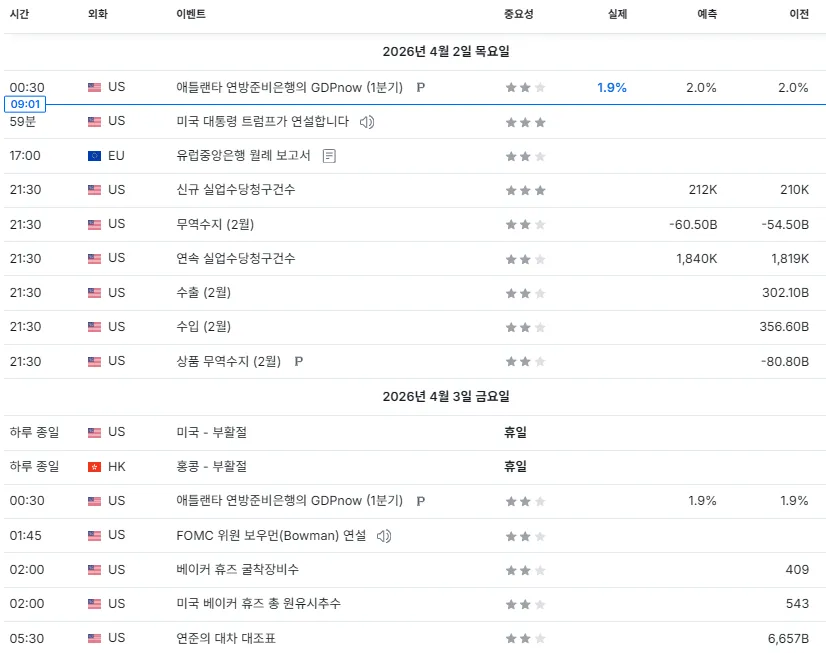Screen dimensions: 826x653
Task: Click the three-star importance on Trump speech row
Action: (525, 122)
